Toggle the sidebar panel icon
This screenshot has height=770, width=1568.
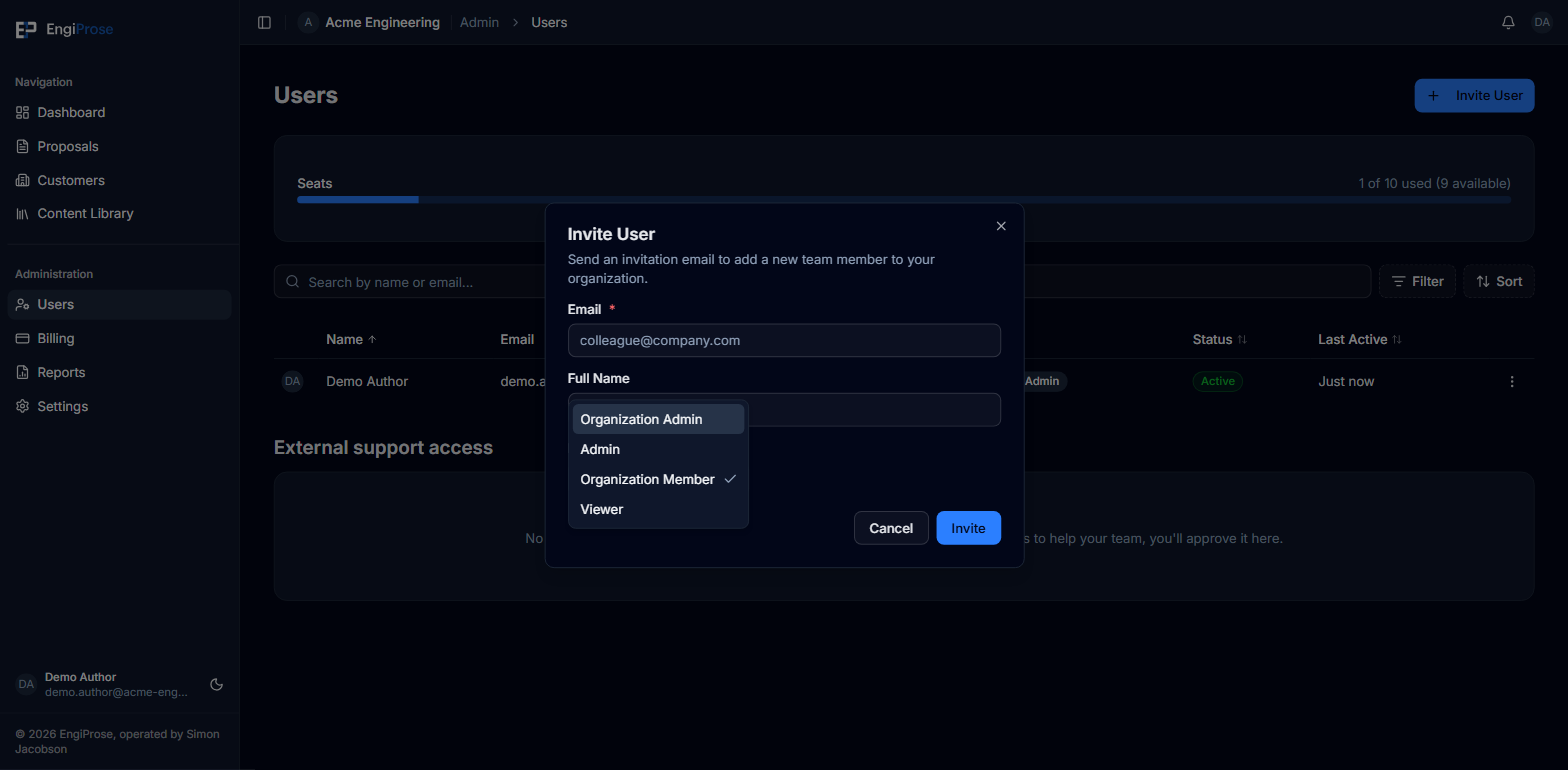pyautogui.click(x=264, y=22)
